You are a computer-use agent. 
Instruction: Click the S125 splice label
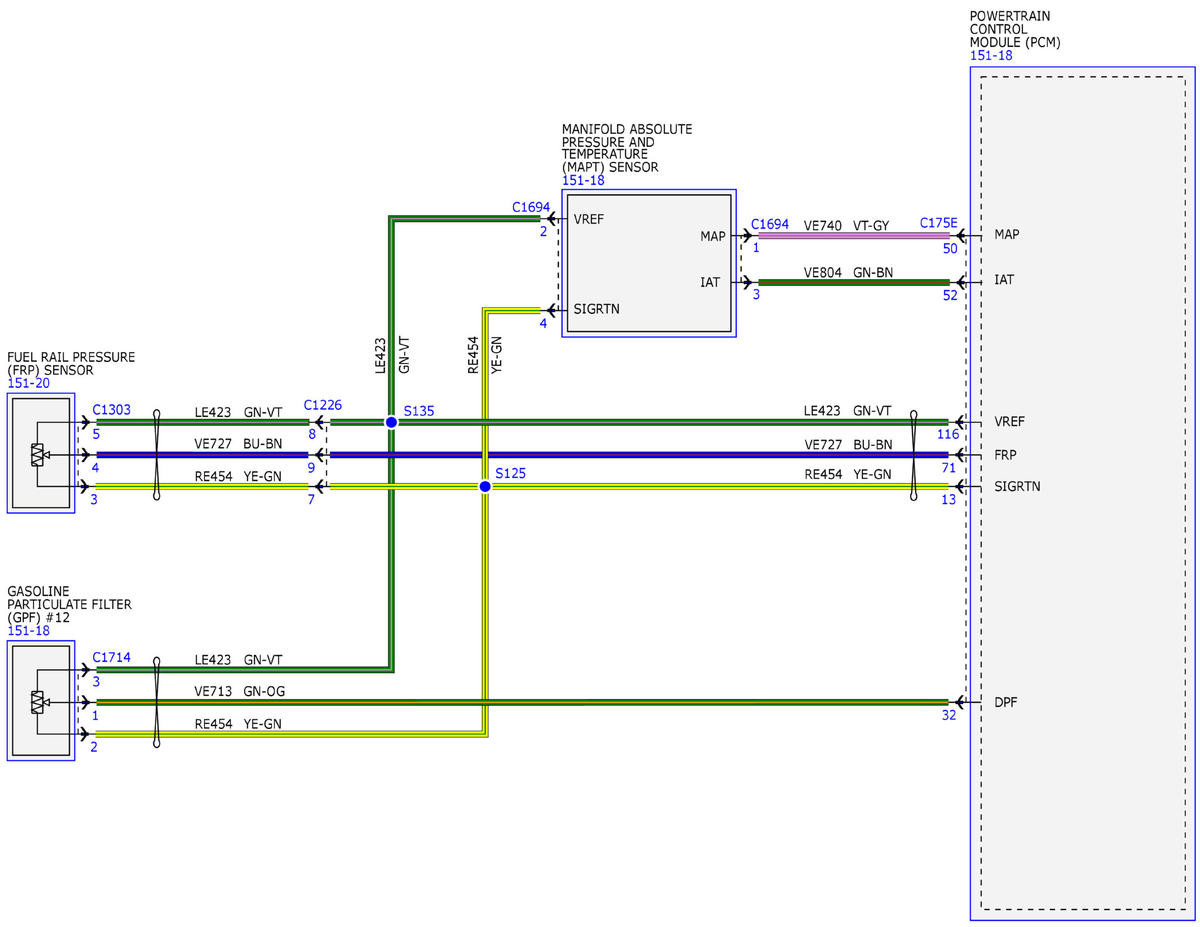click(x=510, y=472)
